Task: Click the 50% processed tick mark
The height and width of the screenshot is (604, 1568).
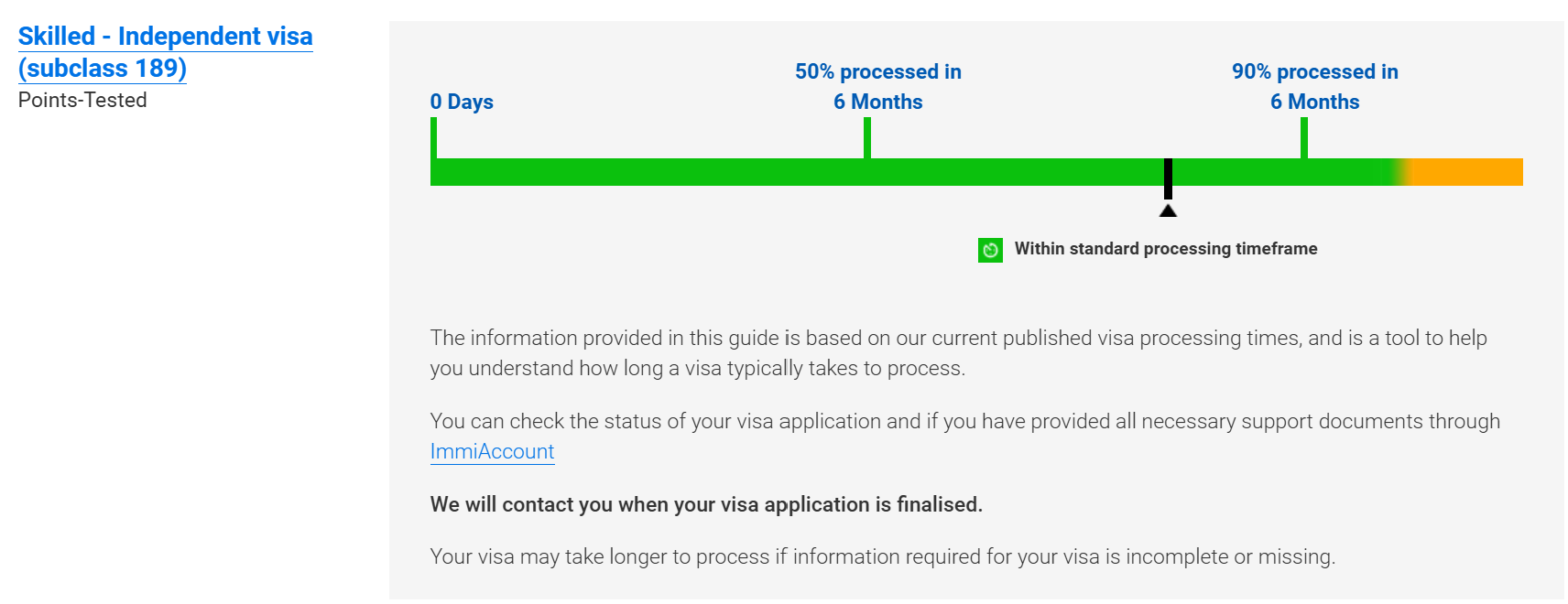Action: (867, 138)
